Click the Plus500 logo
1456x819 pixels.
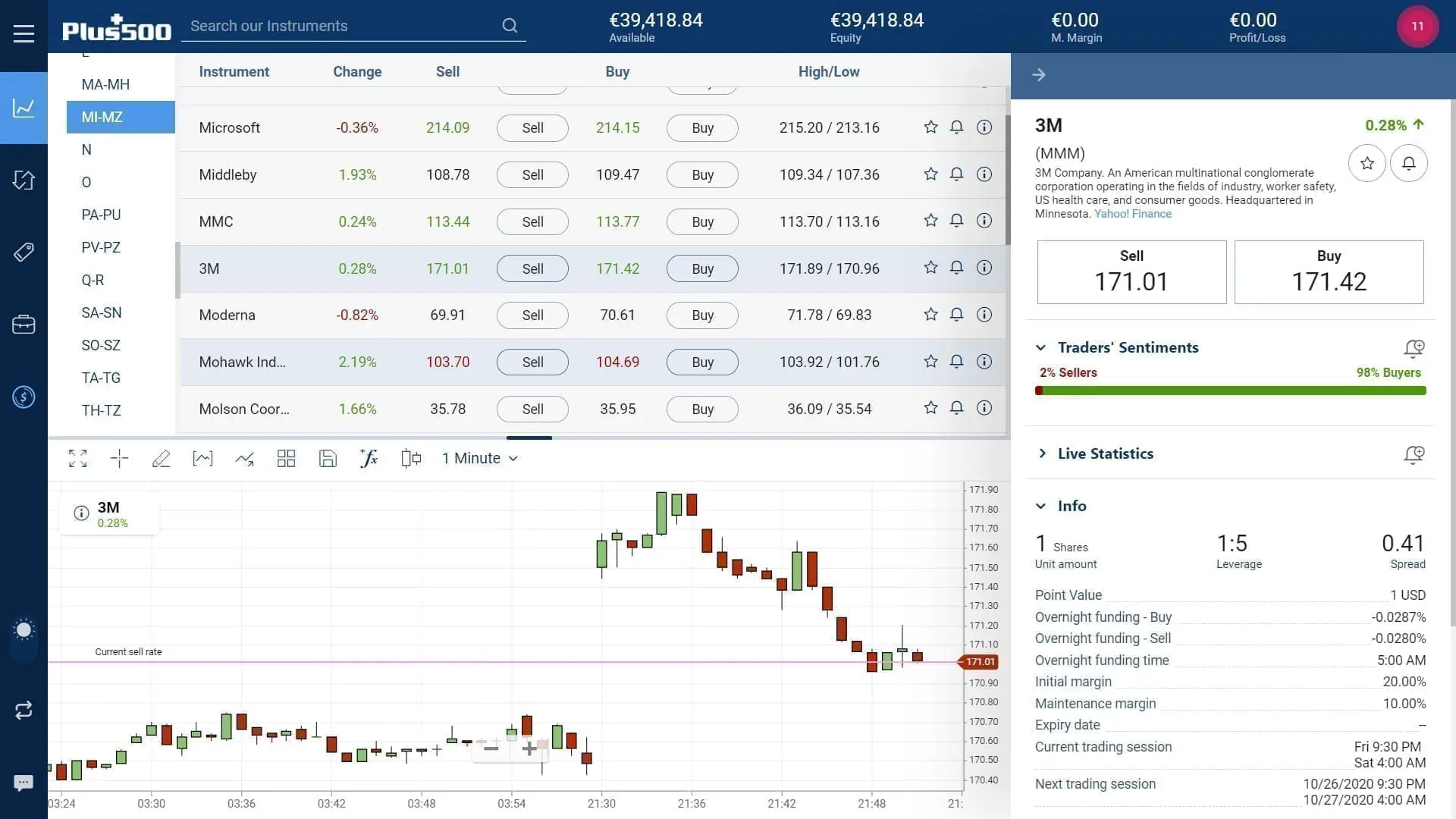(x=117, y=28)
